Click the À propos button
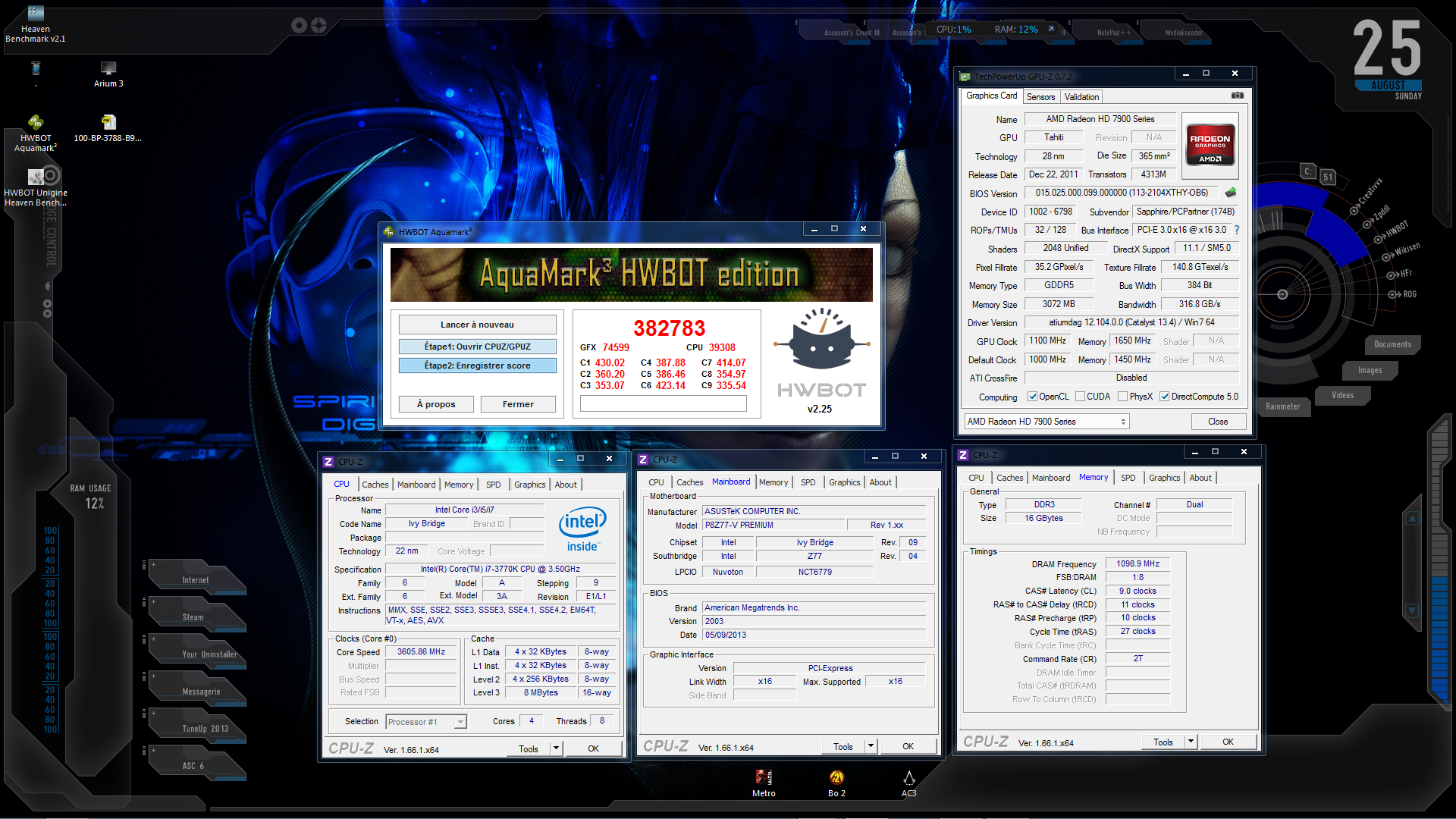Screen dimensions: 1456x819 (436, 404)
